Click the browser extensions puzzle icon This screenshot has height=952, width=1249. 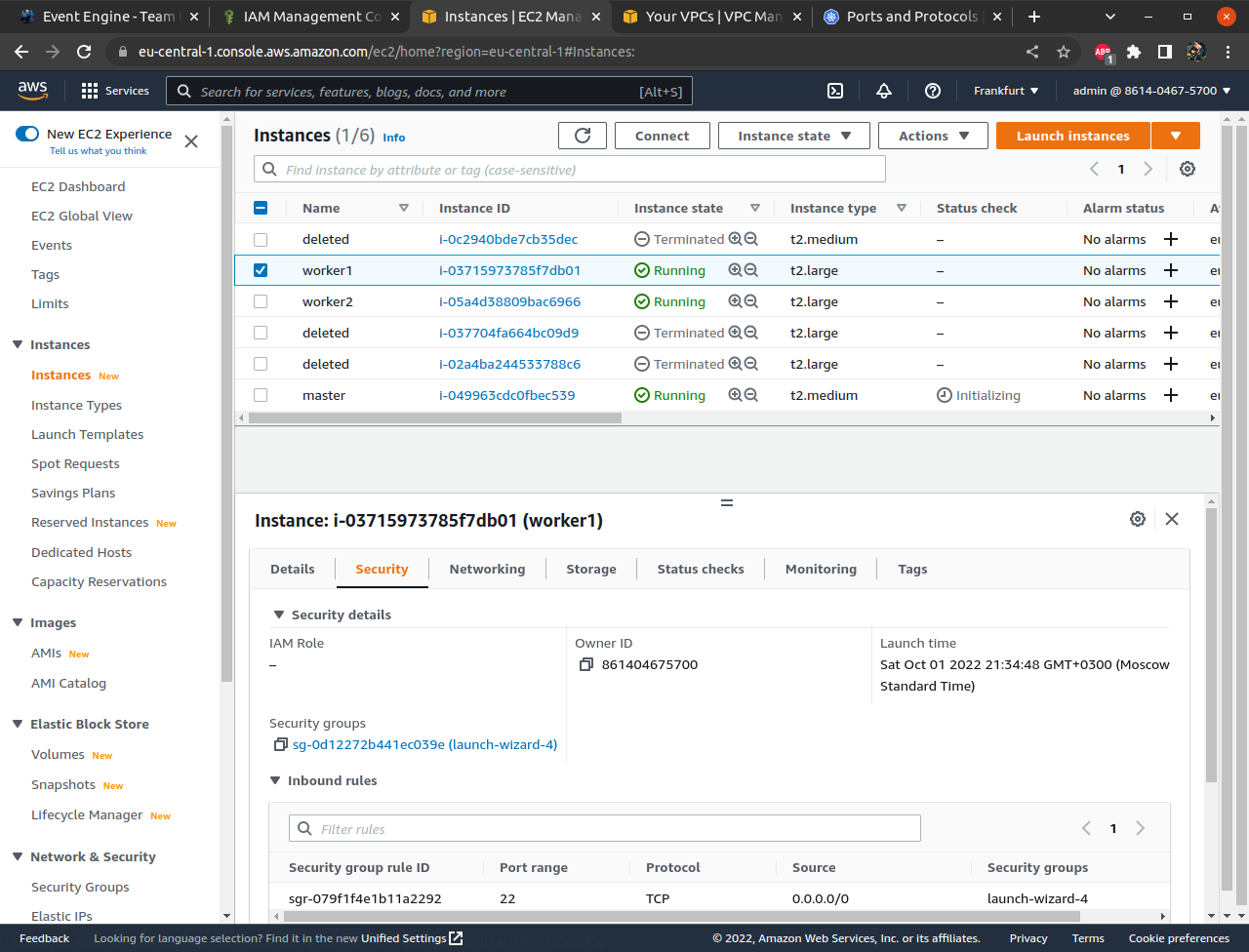pos(1134,52)
